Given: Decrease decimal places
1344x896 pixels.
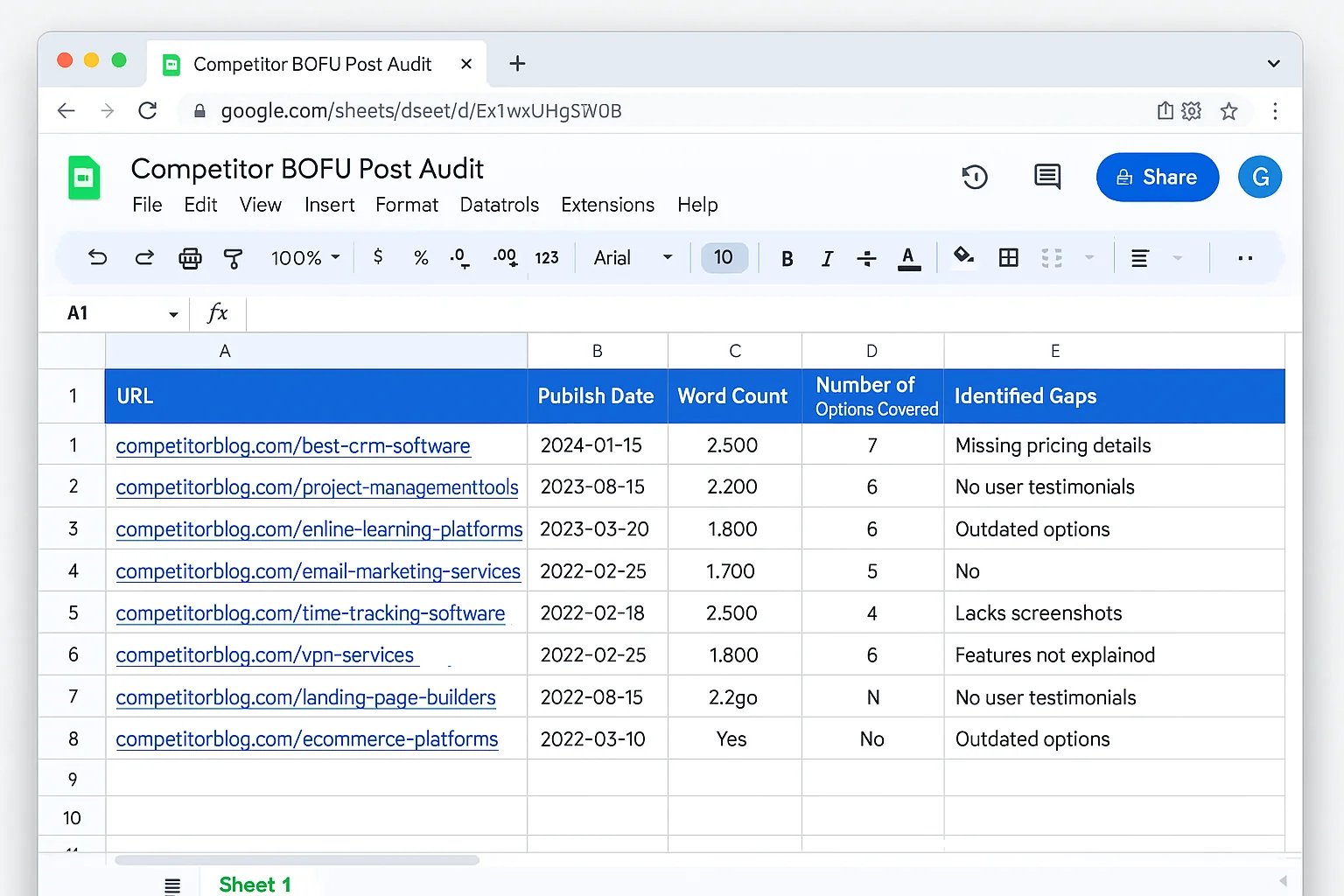Looking at the screenshot, I should 458,257.
